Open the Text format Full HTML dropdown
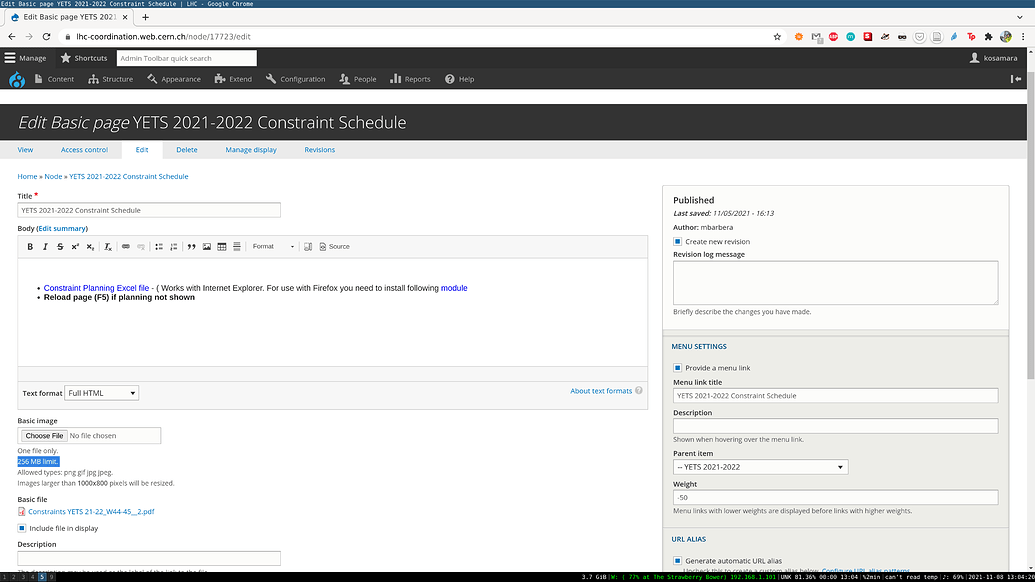Image resolution: width=1035 pixels, height=582 pixels. tap(102, 393)
